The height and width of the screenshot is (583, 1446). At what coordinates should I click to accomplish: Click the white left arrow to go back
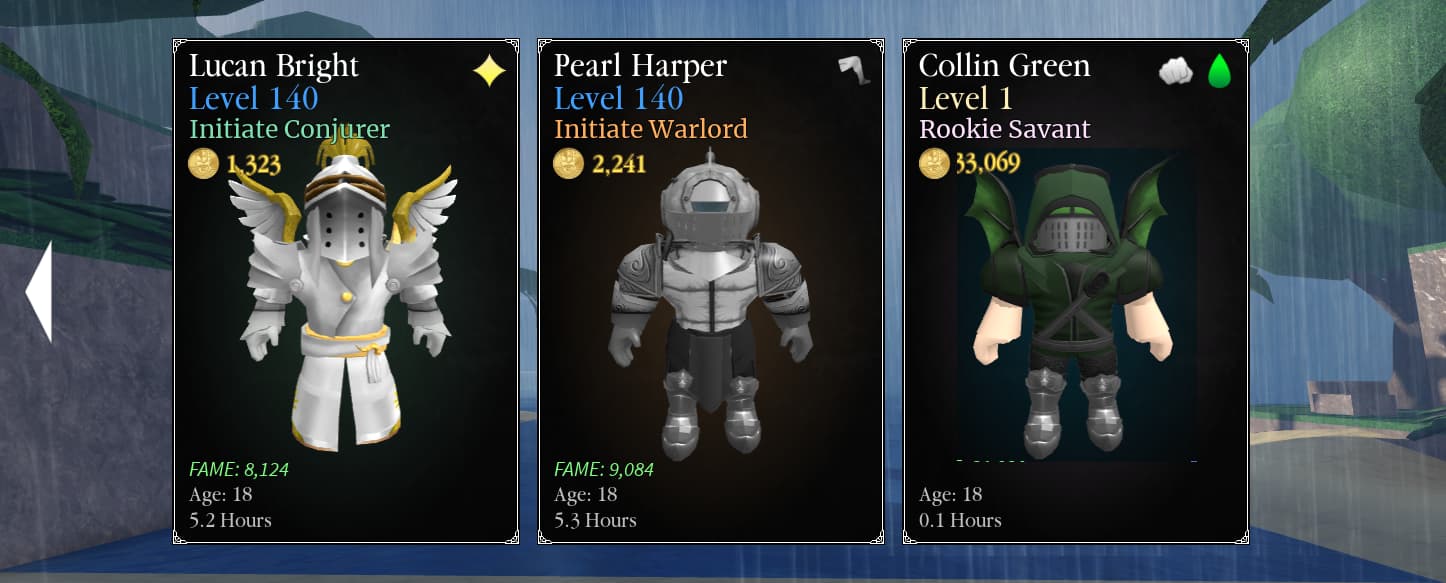pos(39,292)
